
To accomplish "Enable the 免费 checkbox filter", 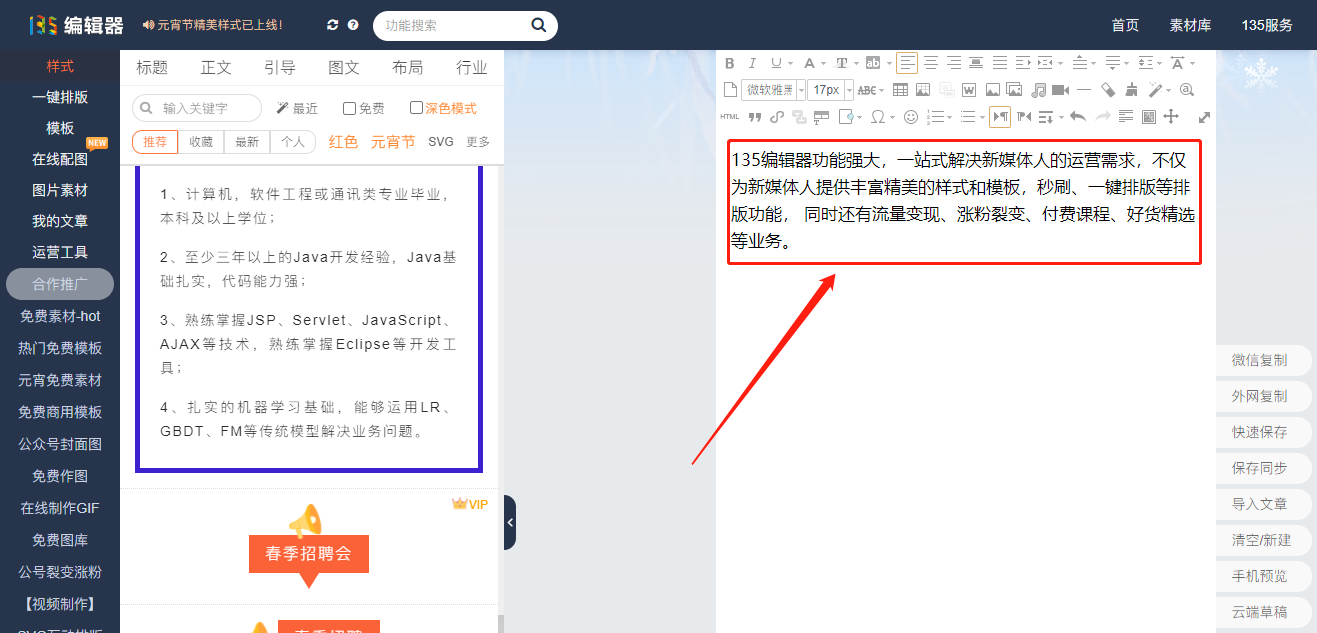I will point(350,108).
